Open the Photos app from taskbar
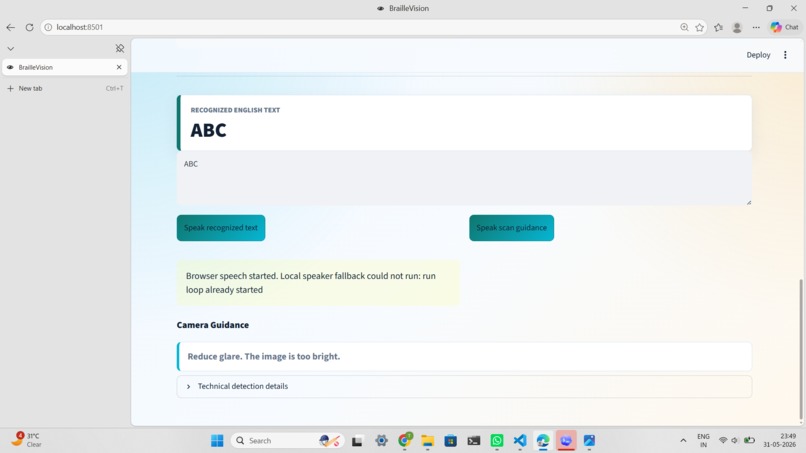 pos(589,441)
